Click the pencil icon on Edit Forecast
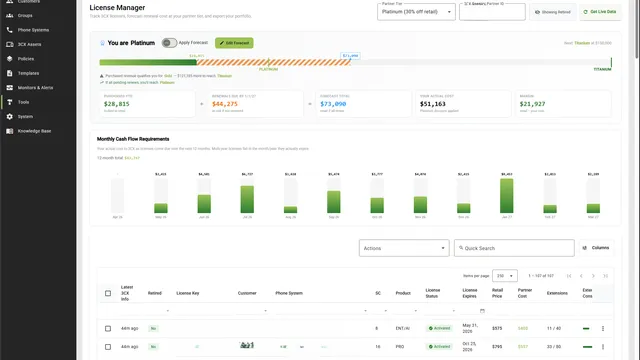The height and width of the screenshot is (360, 640). (x=222, y=43)
